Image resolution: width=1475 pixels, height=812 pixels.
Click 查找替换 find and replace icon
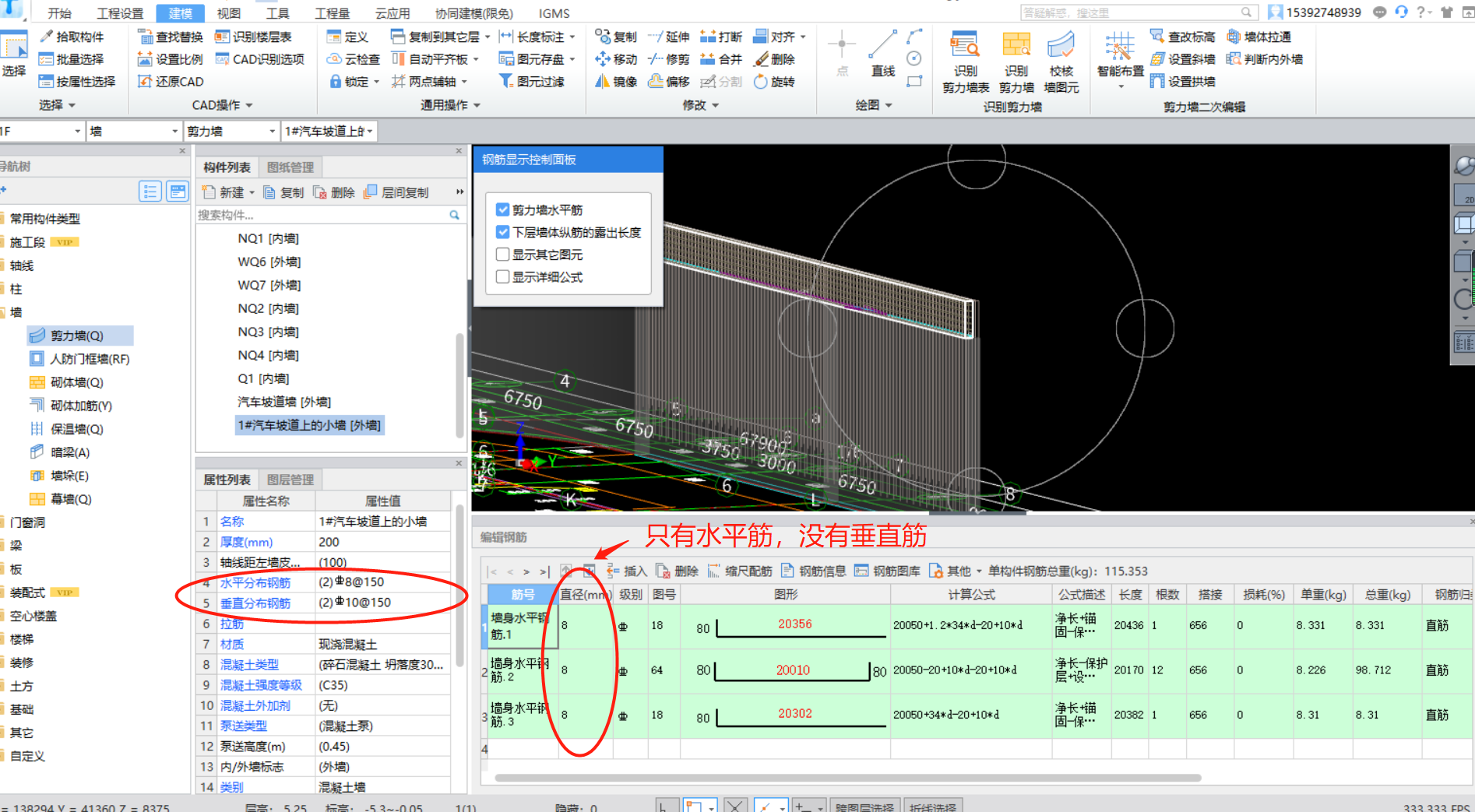pos(145,37)
